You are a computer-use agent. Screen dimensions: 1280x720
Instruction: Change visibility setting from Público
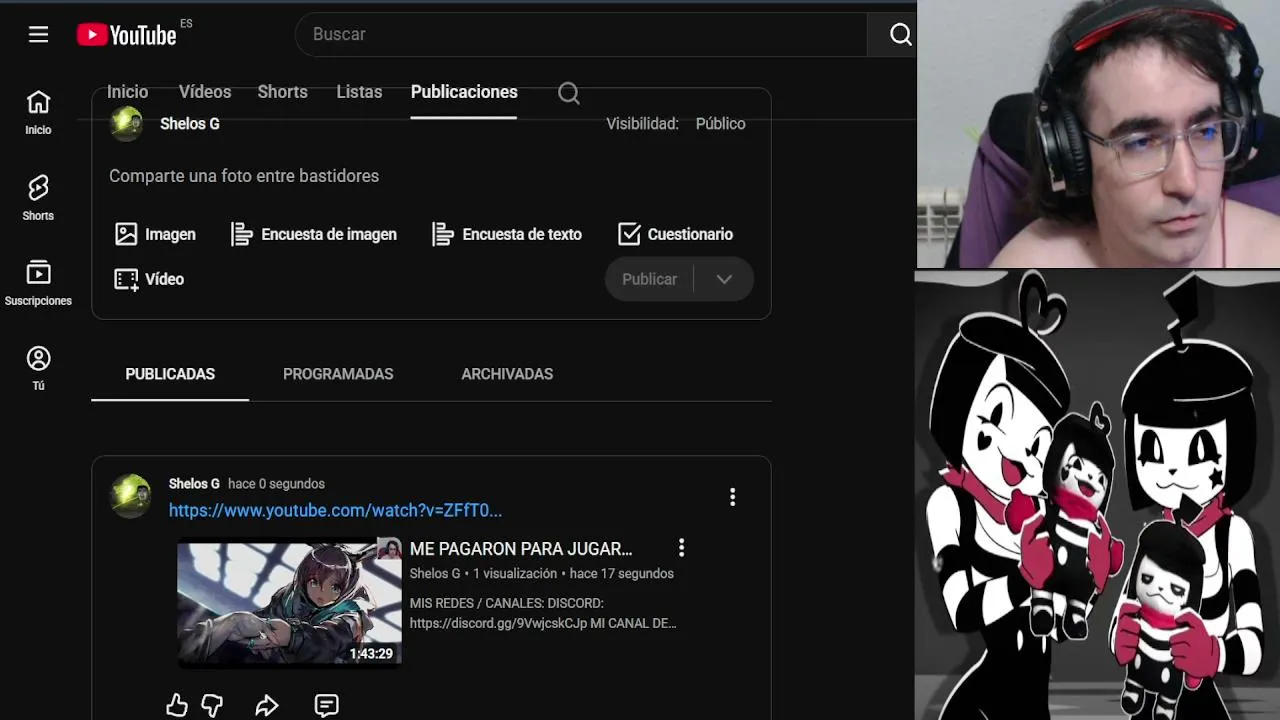point(720,124)
